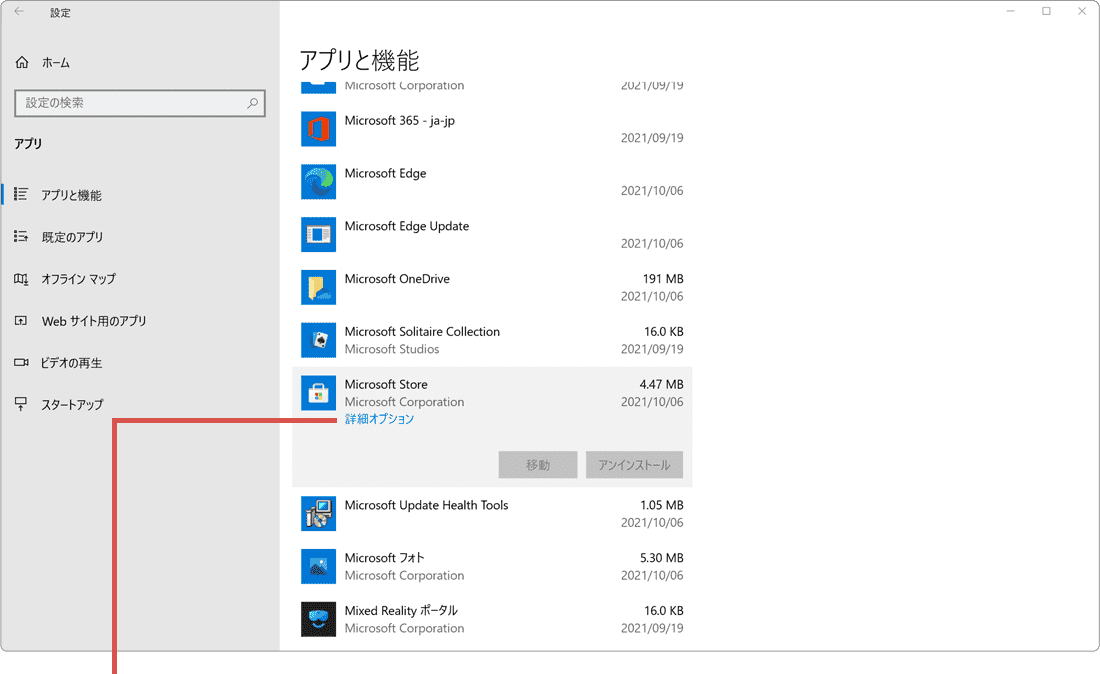The height and width of the screenshot is (674, 1100).
Task: Click the Microsoft 365 Office icon
Action: click(318, 129)
